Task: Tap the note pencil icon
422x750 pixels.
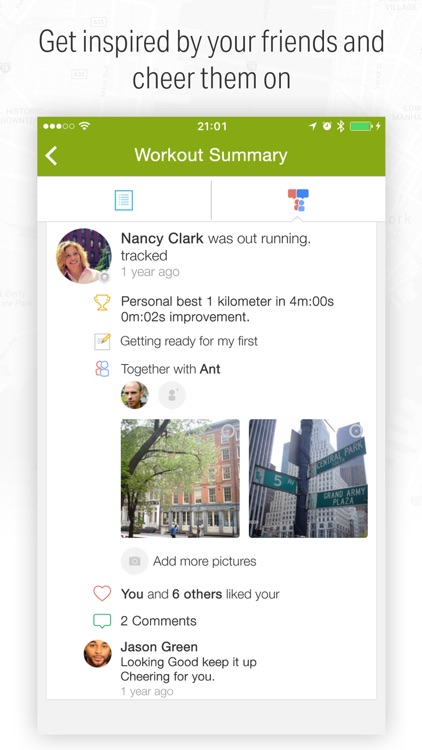Action: click(x=102, y=341)
